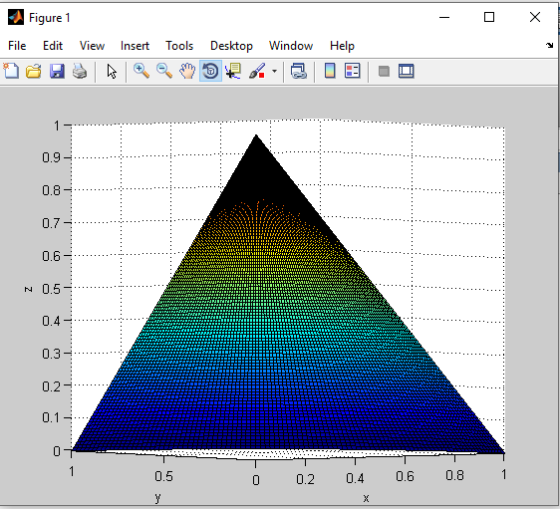
Task: Open the brush color dropdown arrow
Action: point(274,71)
